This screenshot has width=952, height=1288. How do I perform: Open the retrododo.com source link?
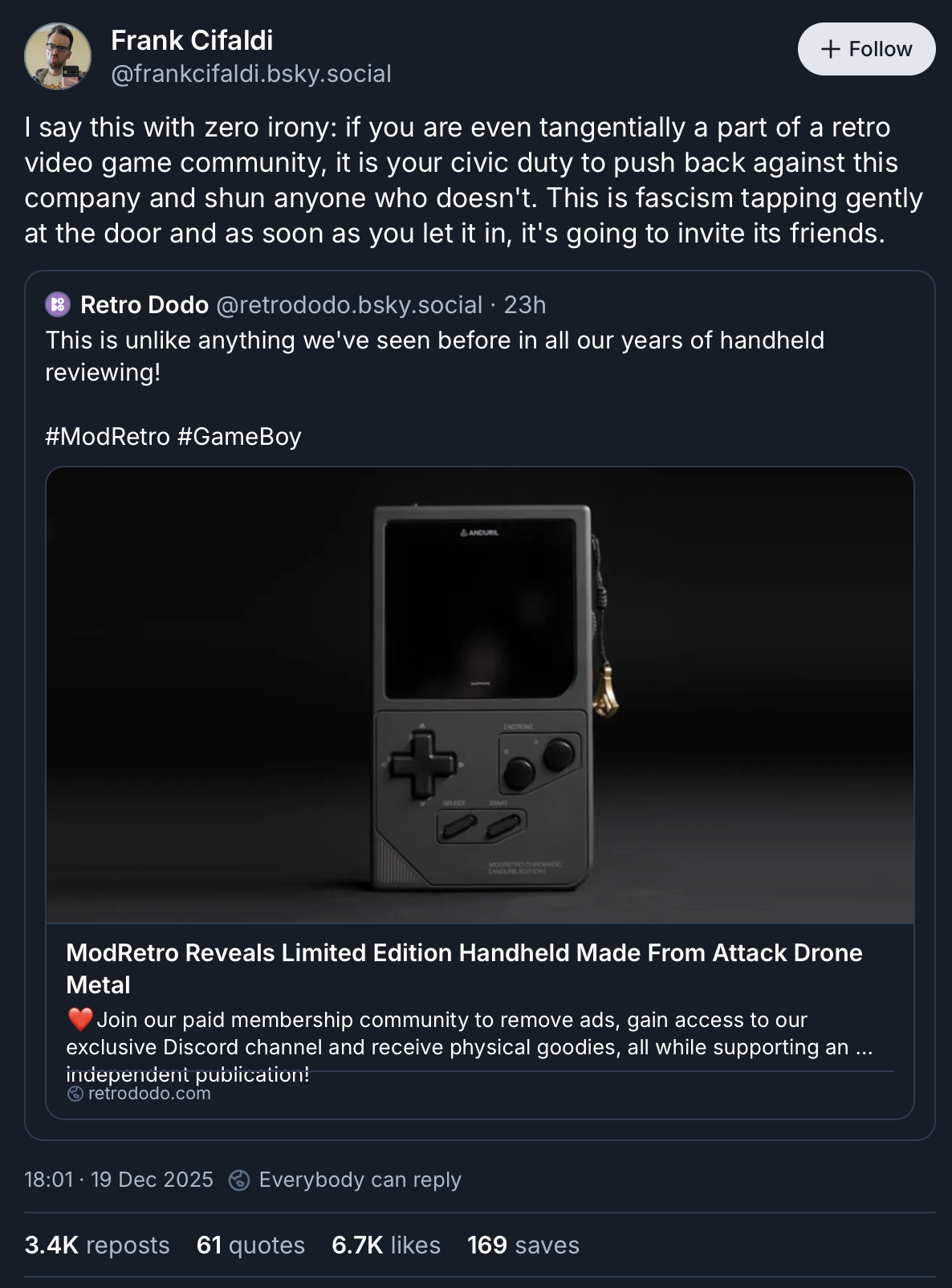pyautogui.click(x=149, y=1094)
